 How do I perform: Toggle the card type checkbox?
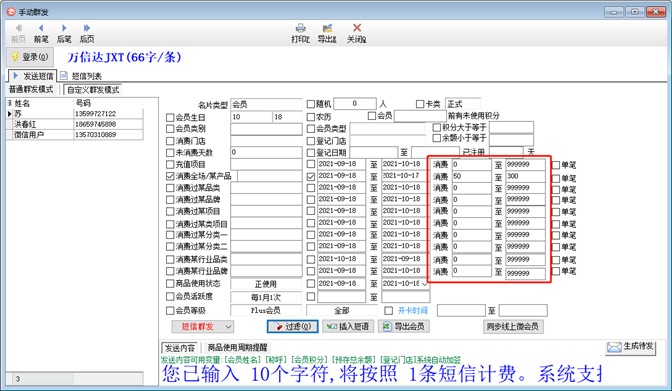[x=420, y=104]
